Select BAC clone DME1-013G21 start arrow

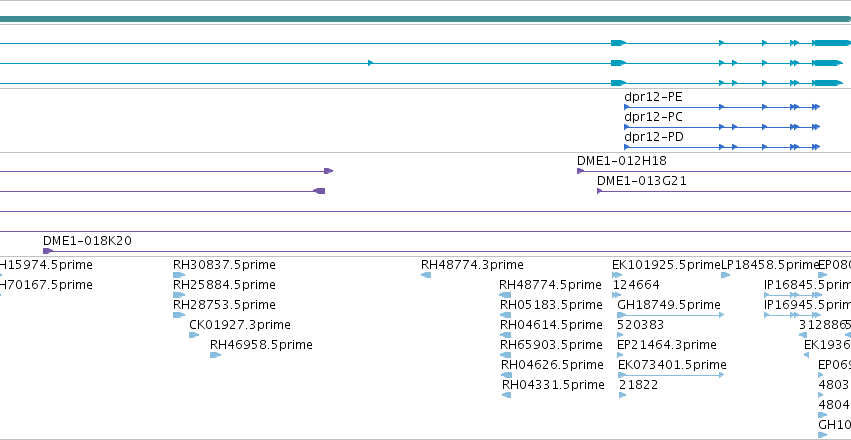click(x=600, y=191)
